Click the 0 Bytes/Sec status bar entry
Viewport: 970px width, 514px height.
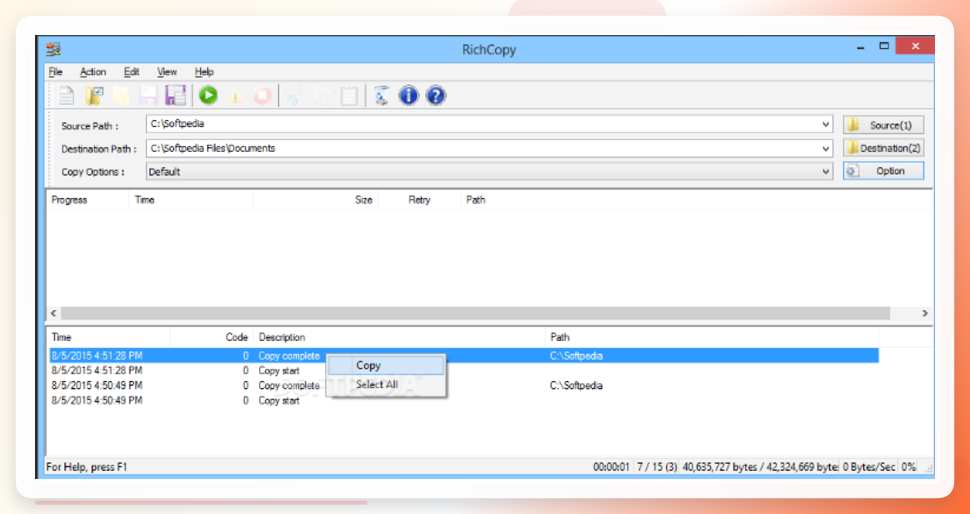pyautogui.click(x=868, y=467)
